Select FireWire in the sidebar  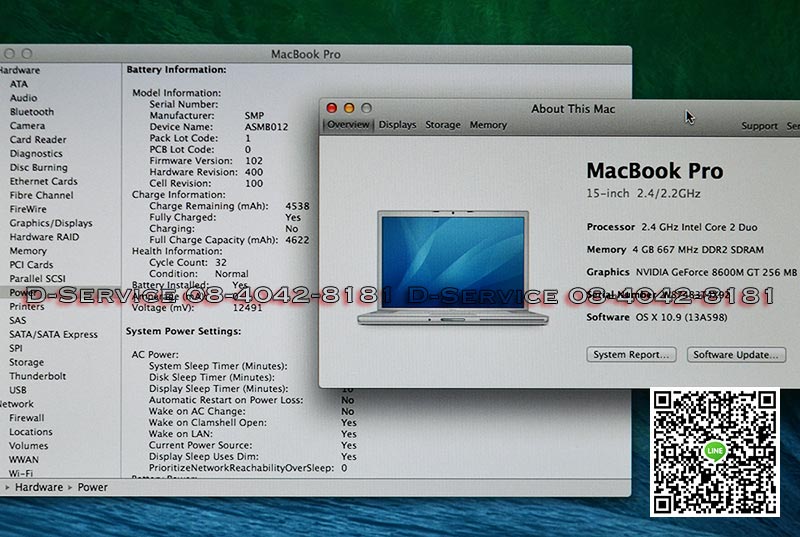coord(28,209)
